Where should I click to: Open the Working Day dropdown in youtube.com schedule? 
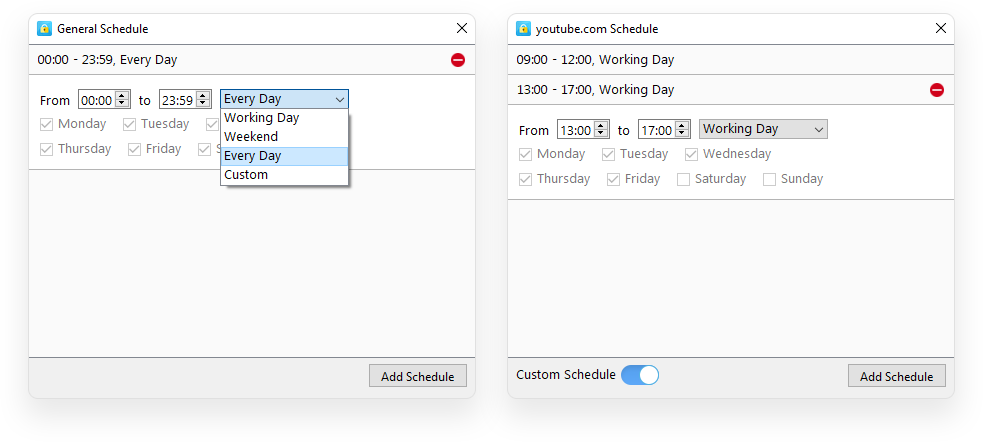click(x=764, y=129)
